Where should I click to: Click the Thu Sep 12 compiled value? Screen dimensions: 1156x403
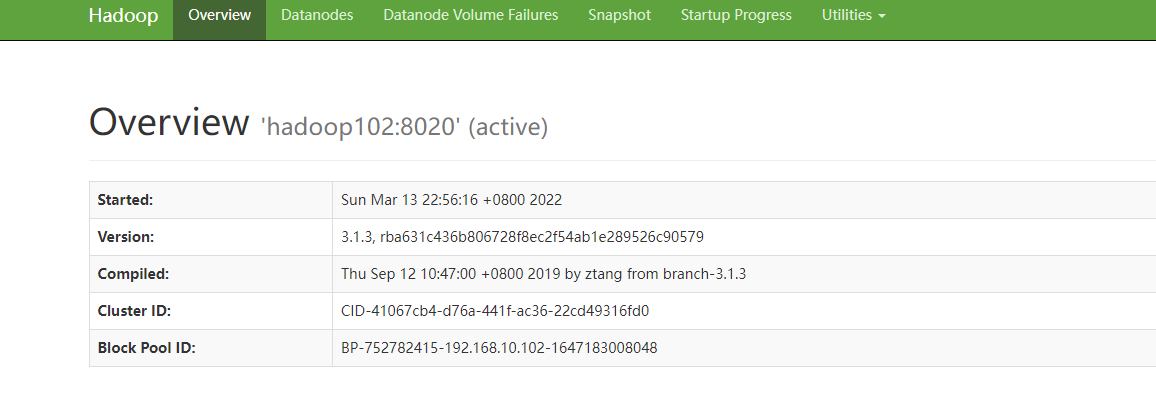pos(544,274)
